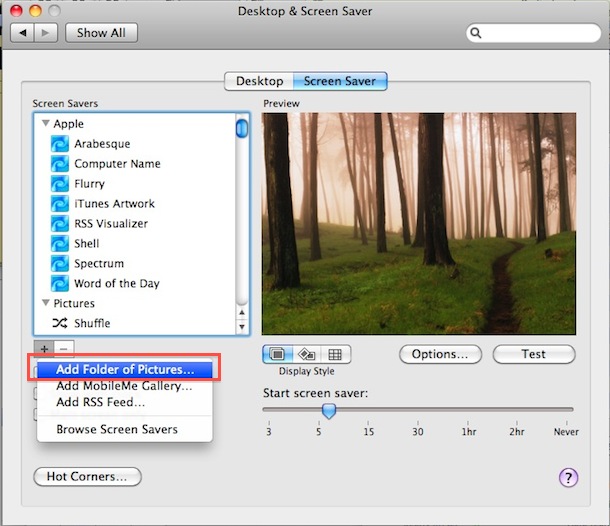The image size is (610, 526).
Task: Select the collage display style
Action: click(x=306, y=354)
